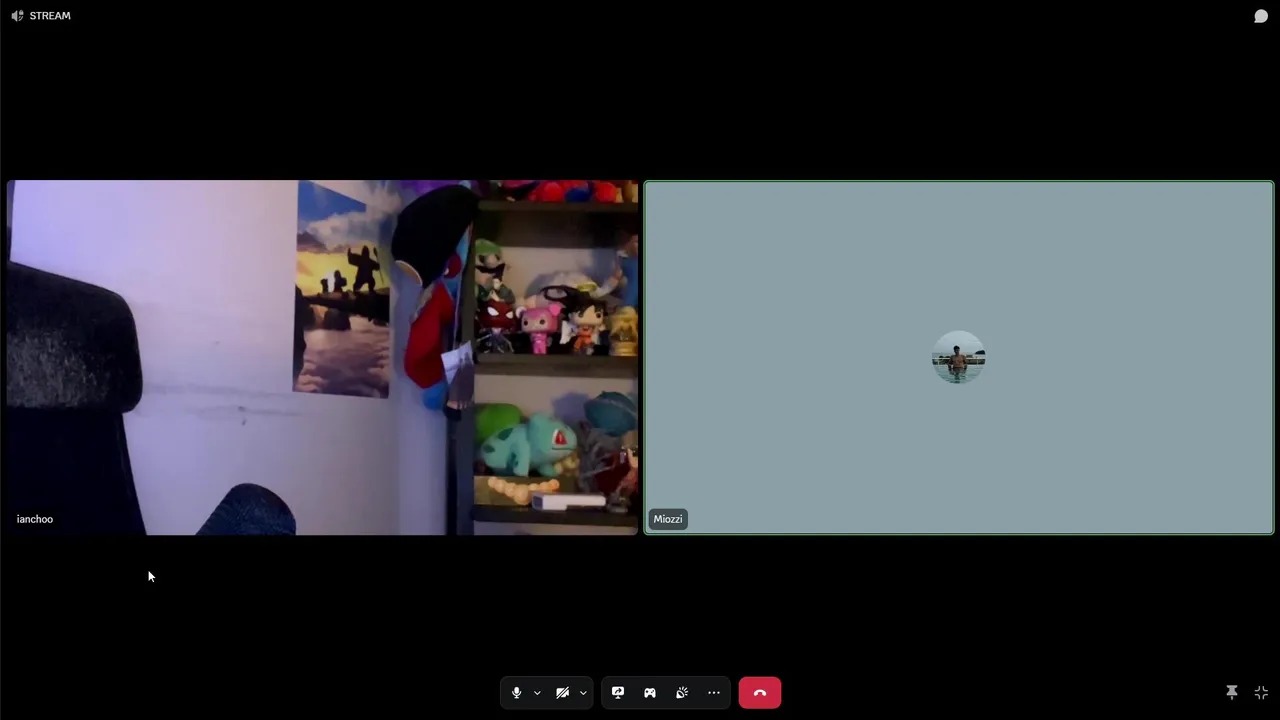Share your screen

point(618,693)
